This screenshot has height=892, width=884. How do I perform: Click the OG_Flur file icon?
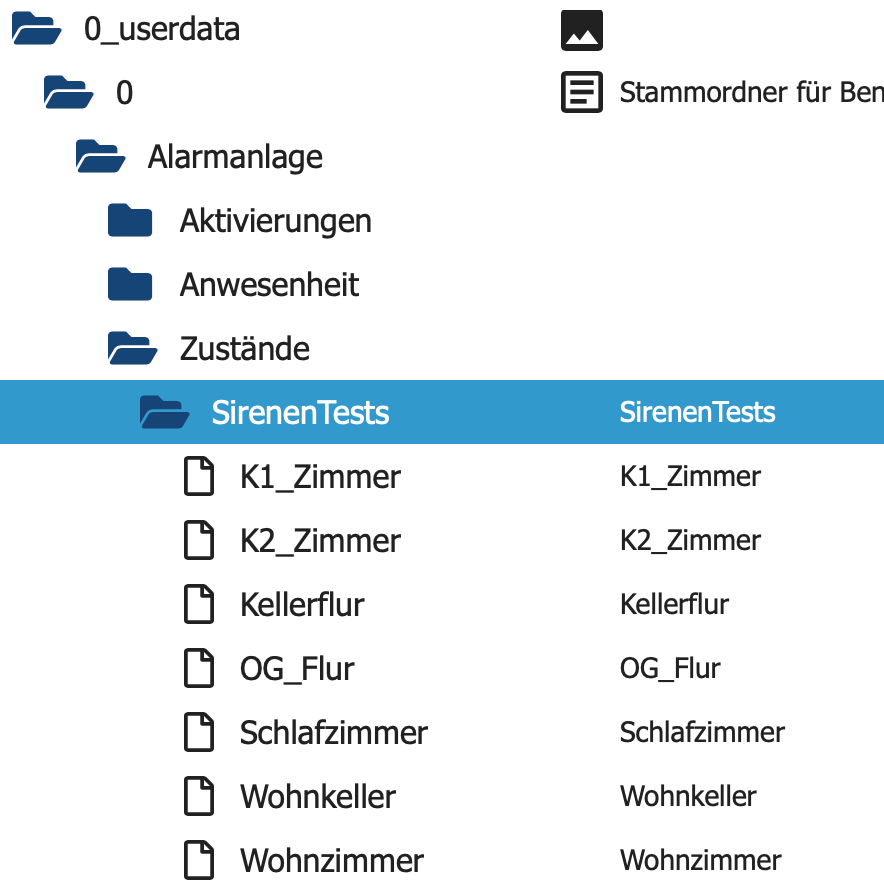coord(199,668)
